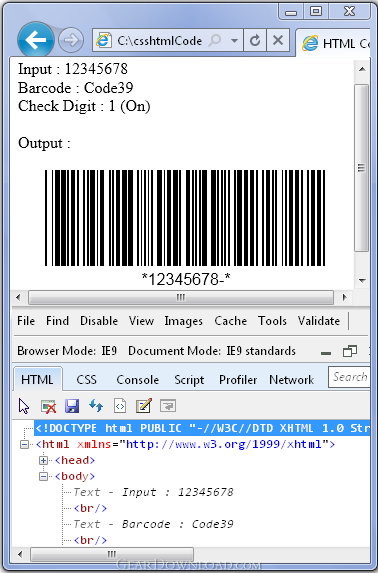The width and height of the screenshot is (378, 573).
Task: Open the Cache menu
Action: [x=230, y=321]
